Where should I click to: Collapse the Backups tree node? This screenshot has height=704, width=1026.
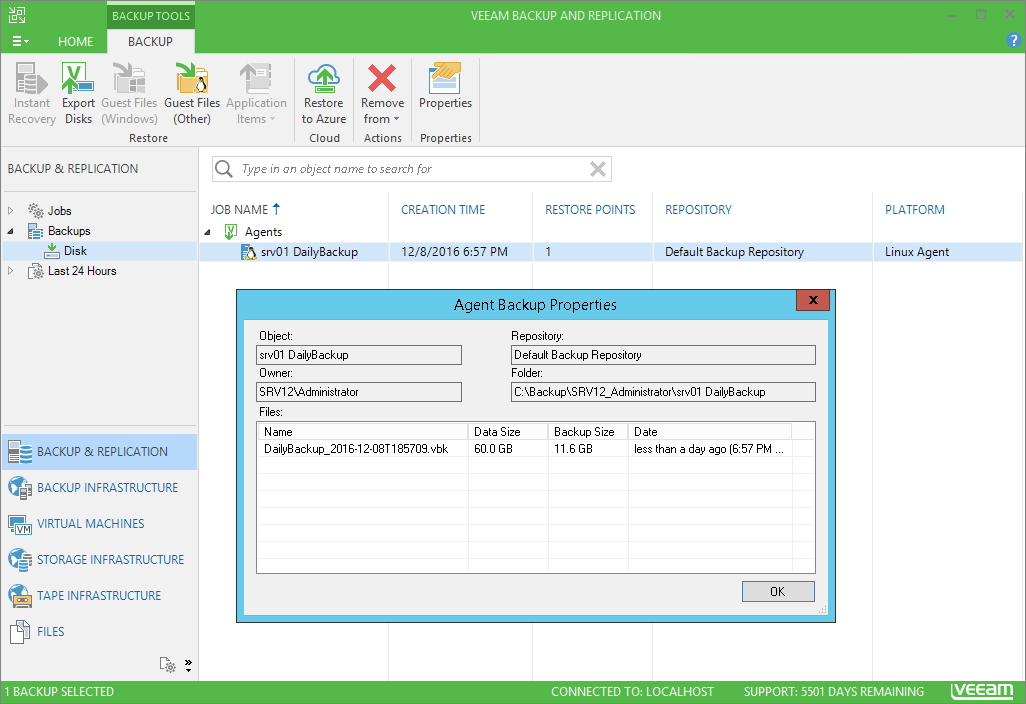click(10, 231)
